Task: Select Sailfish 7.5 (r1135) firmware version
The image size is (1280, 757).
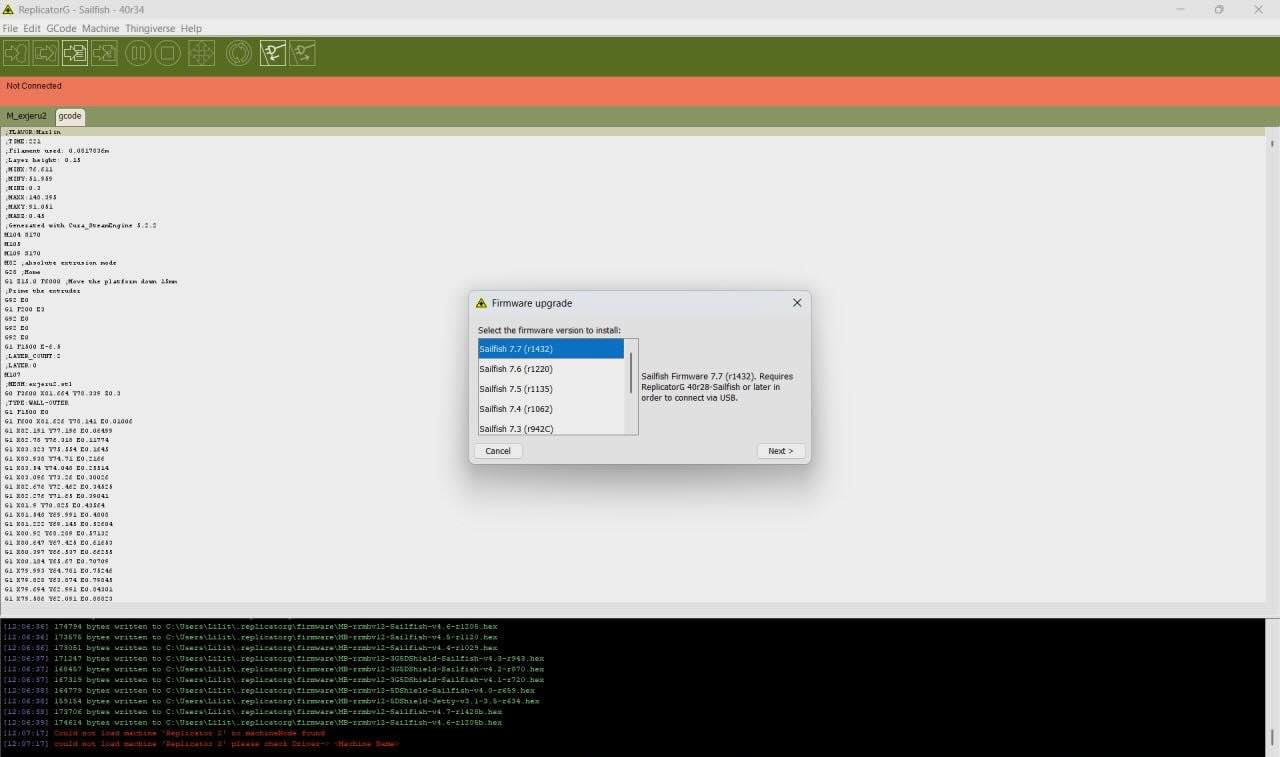Action: coord(515,389)
